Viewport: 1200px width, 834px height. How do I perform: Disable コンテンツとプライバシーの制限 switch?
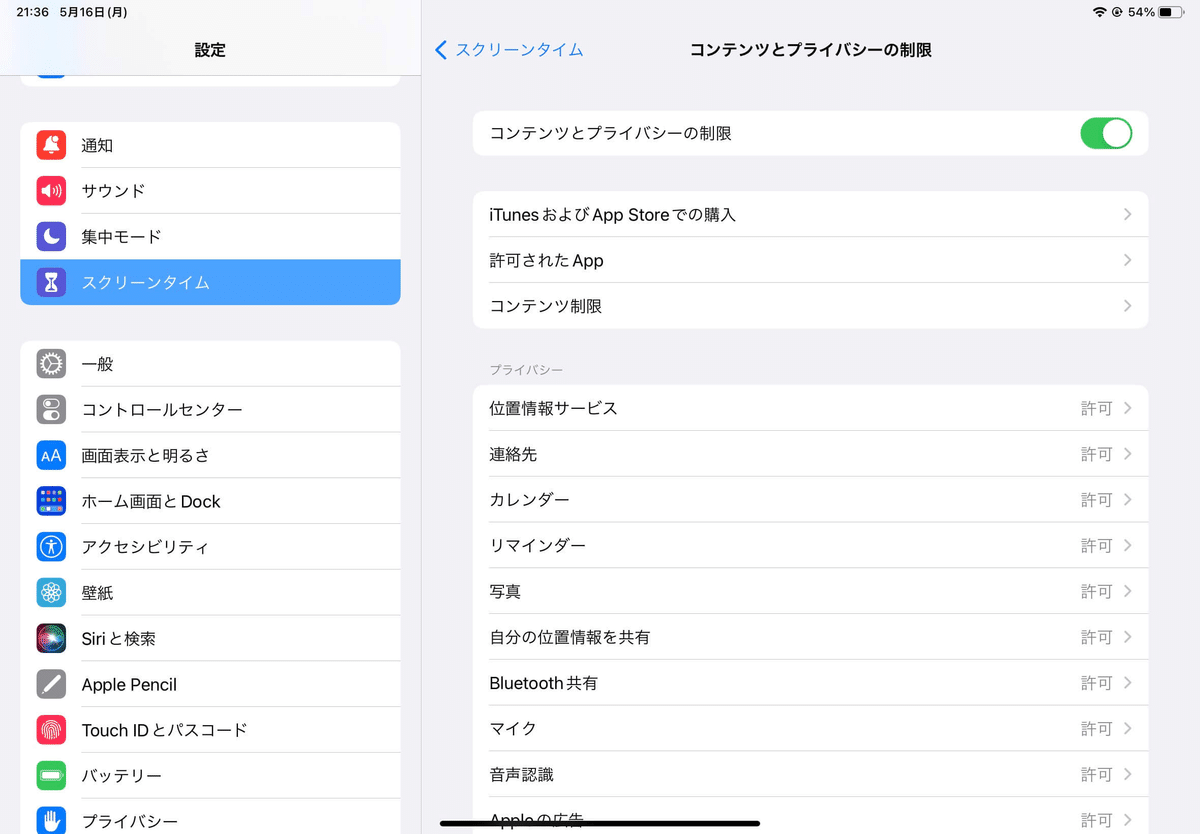pos(1106,133)
